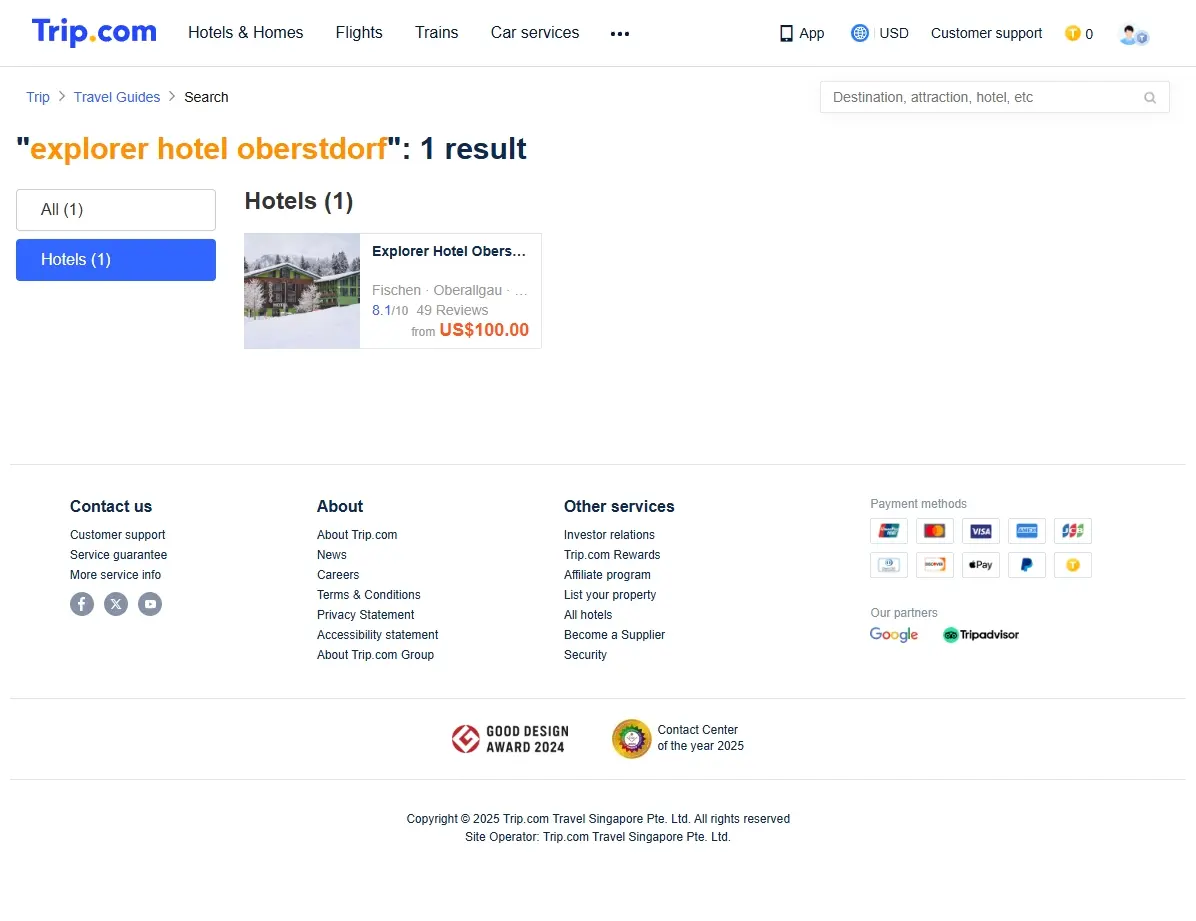Click the Trip.com logo
The height and width of the screenshot is (921, 1196).
(x=94, y=32)
